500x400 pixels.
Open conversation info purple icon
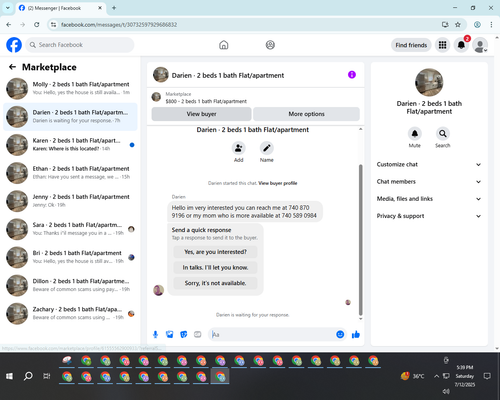click(x=352, y=75)
